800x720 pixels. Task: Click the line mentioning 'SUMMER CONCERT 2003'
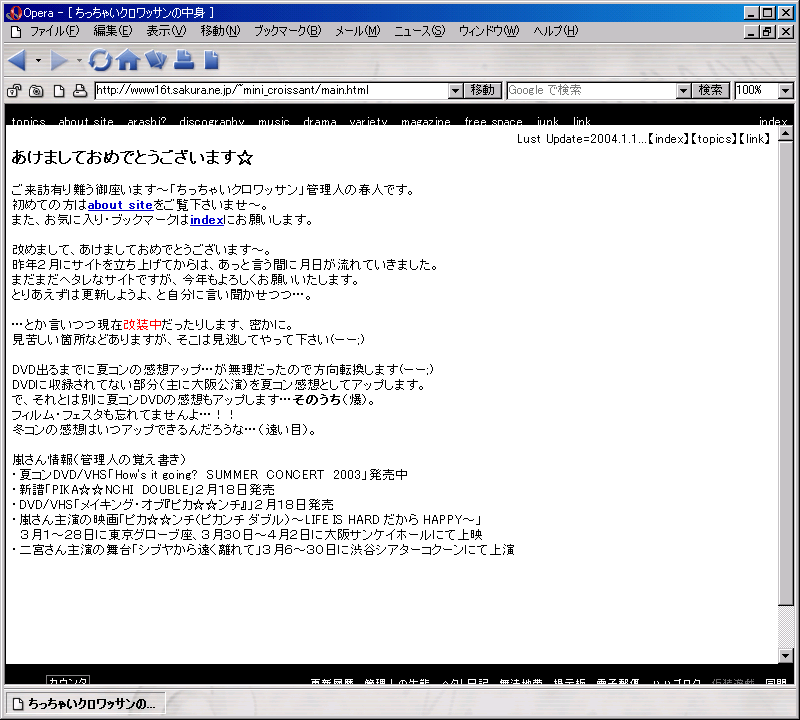pyautogui.click(x=210, y=475)
